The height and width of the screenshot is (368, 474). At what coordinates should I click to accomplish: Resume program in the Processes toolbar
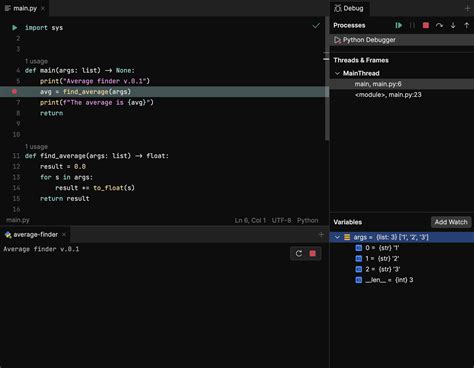click(399, 25)
